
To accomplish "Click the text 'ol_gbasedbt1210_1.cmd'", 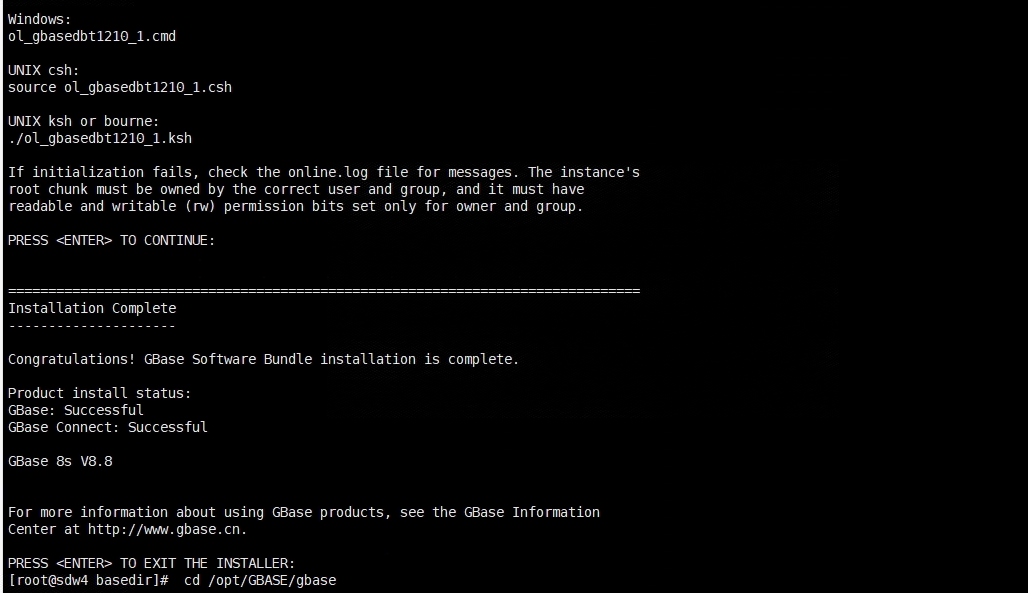I will point(92,37).
